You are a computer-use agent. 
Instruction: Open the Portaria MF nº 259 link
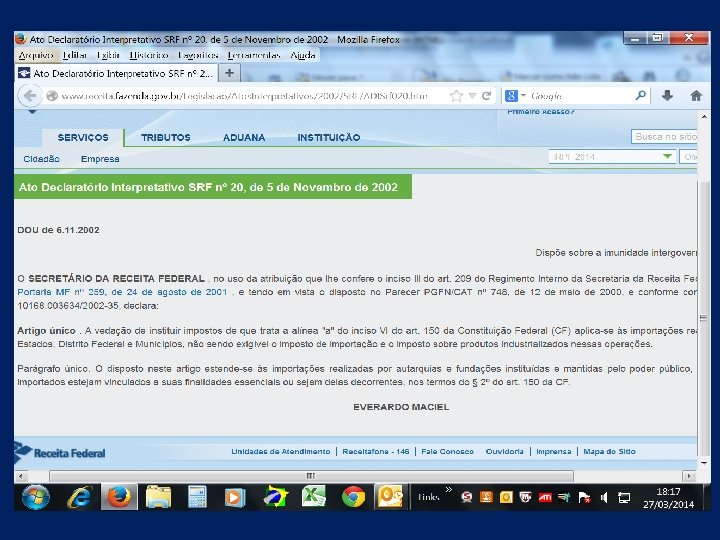point(122,292)
